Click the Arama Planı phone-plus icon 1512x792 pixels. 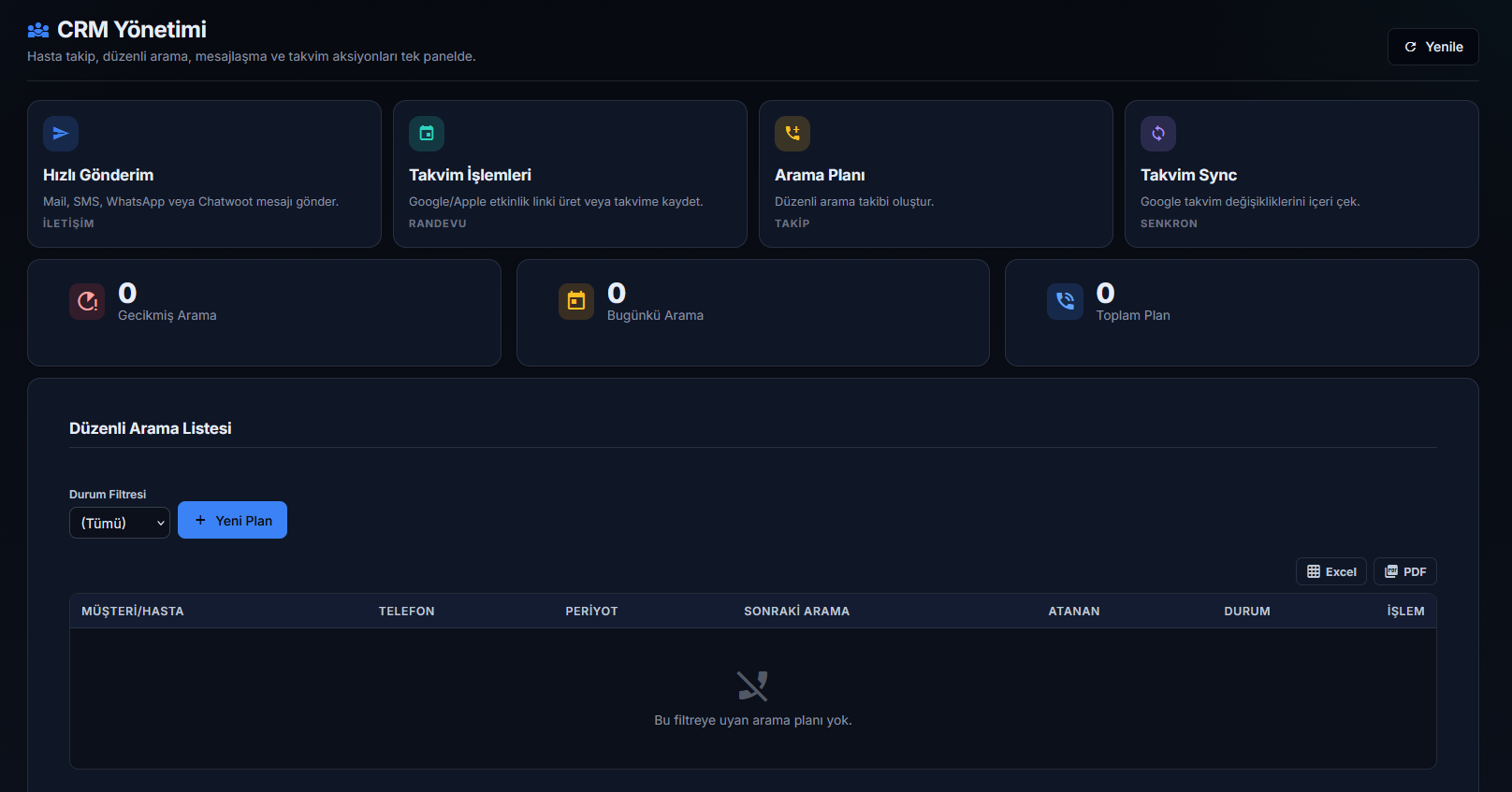[792, 134]
